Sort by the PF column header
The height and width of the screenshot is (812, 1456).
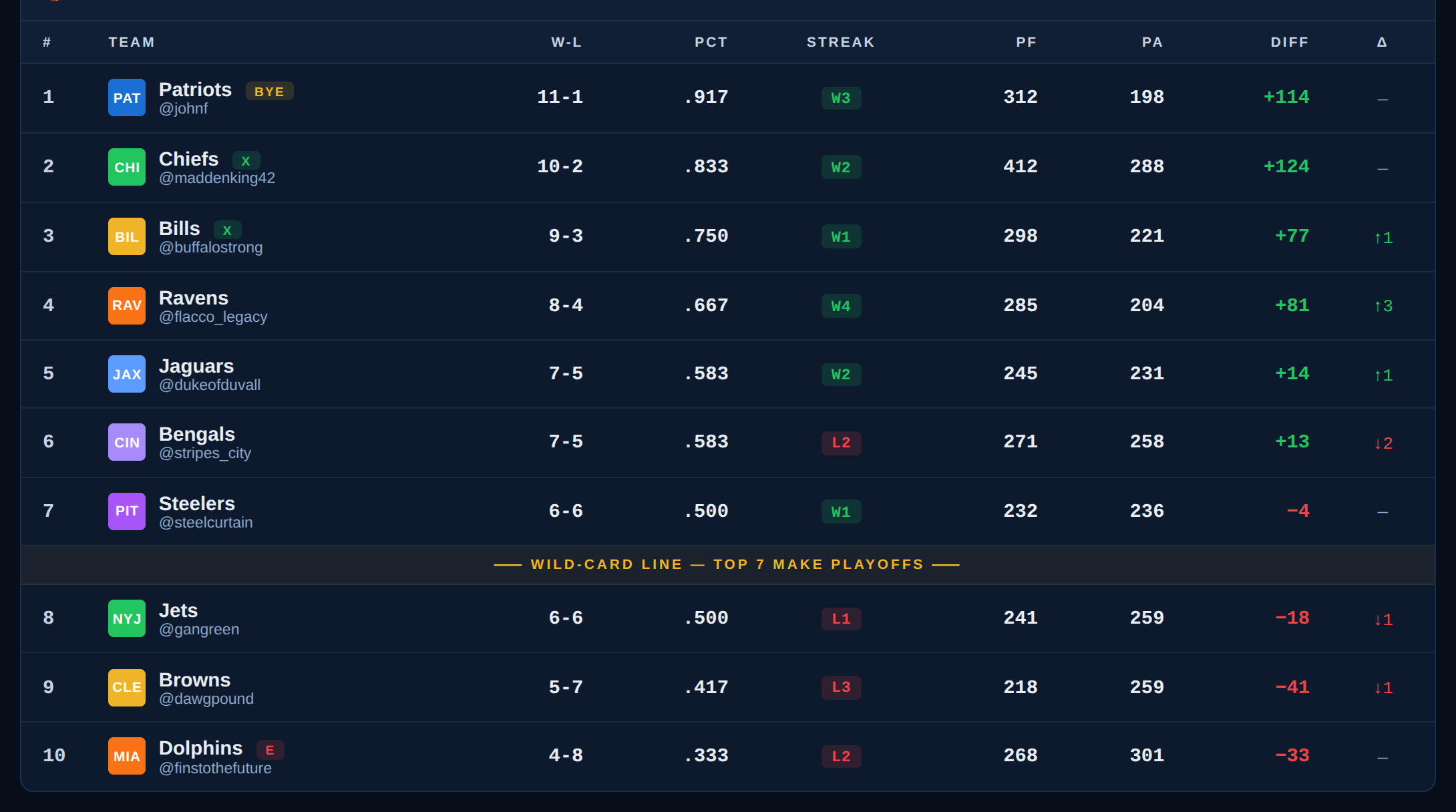point(1027,42)
